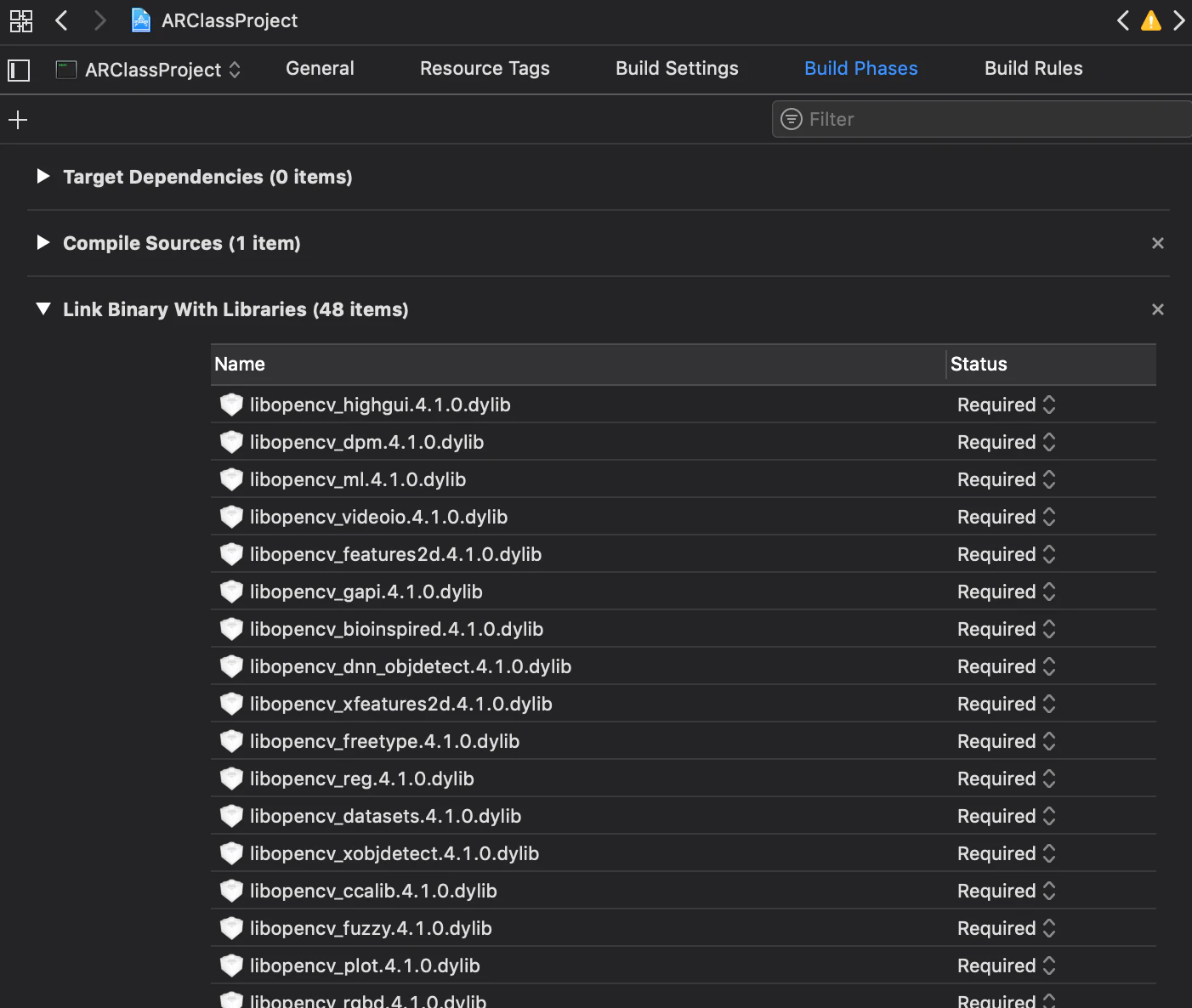Click the libopencv_dpm library icon
1192x1008 pixels.
click(x=231, y=442)
